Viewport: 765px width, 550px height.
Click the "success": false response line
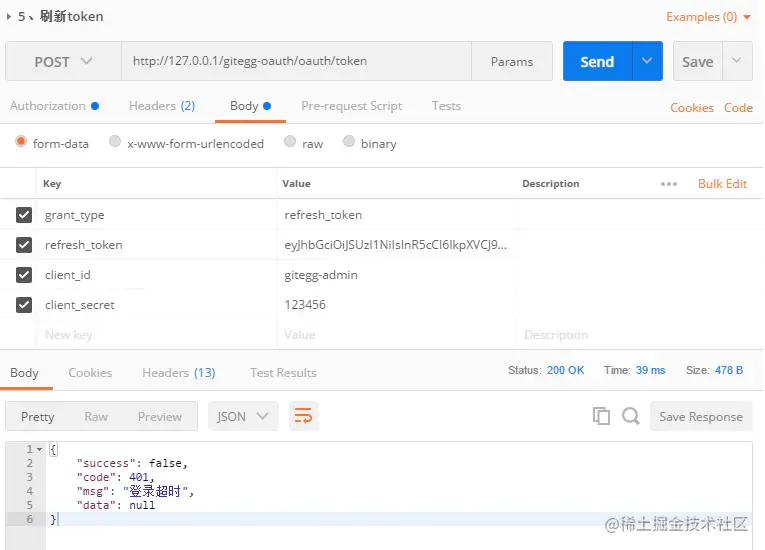132,463
